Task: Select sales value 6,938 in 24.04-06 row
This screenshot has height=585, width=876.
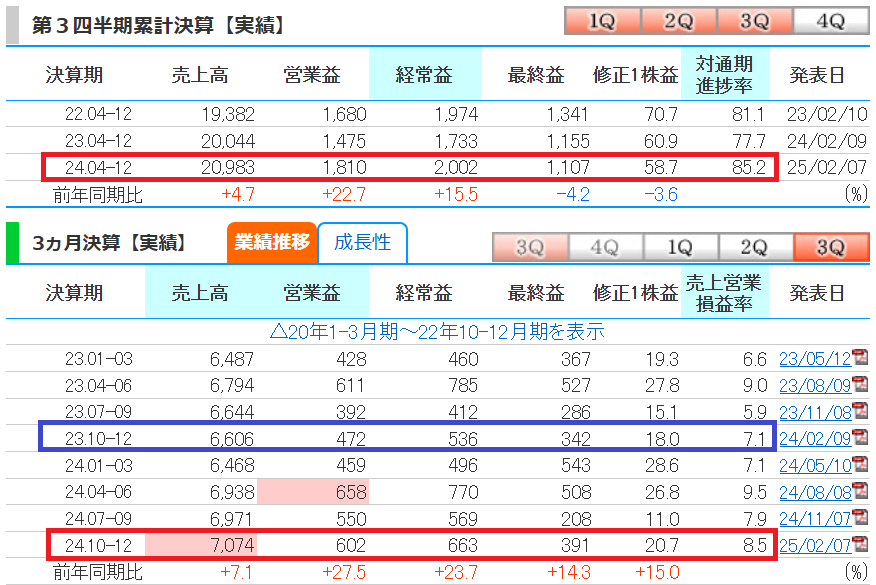Action: 232,492
